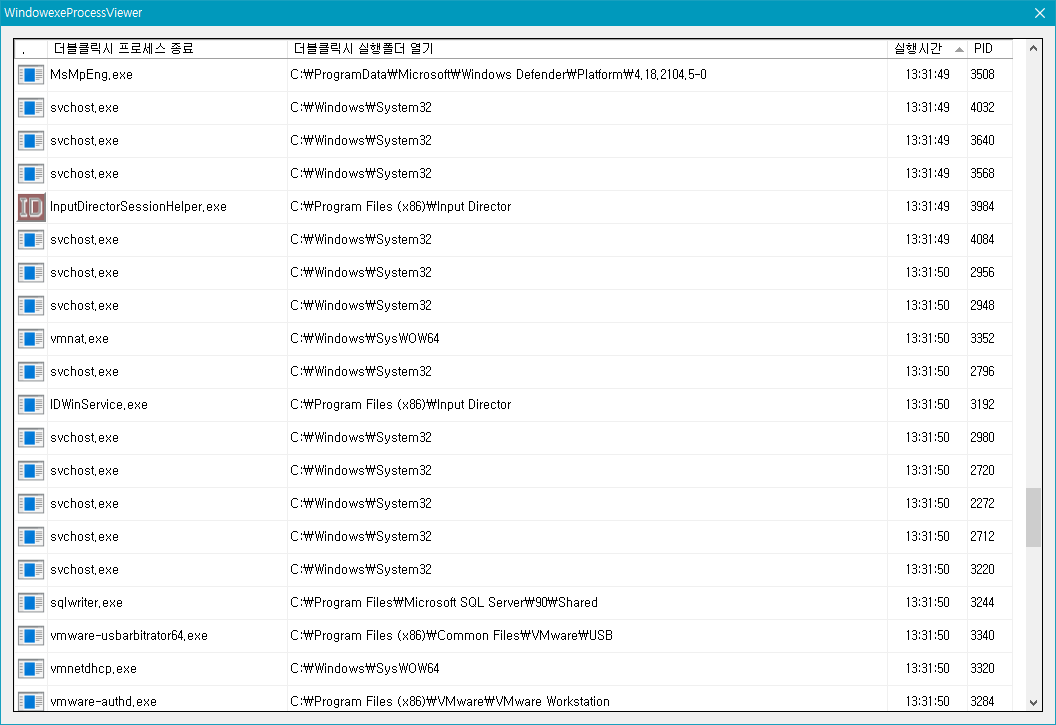
Task: Click svchost.exe name with PID 3220
Action: pyautogui.click(x=84, y=569)
